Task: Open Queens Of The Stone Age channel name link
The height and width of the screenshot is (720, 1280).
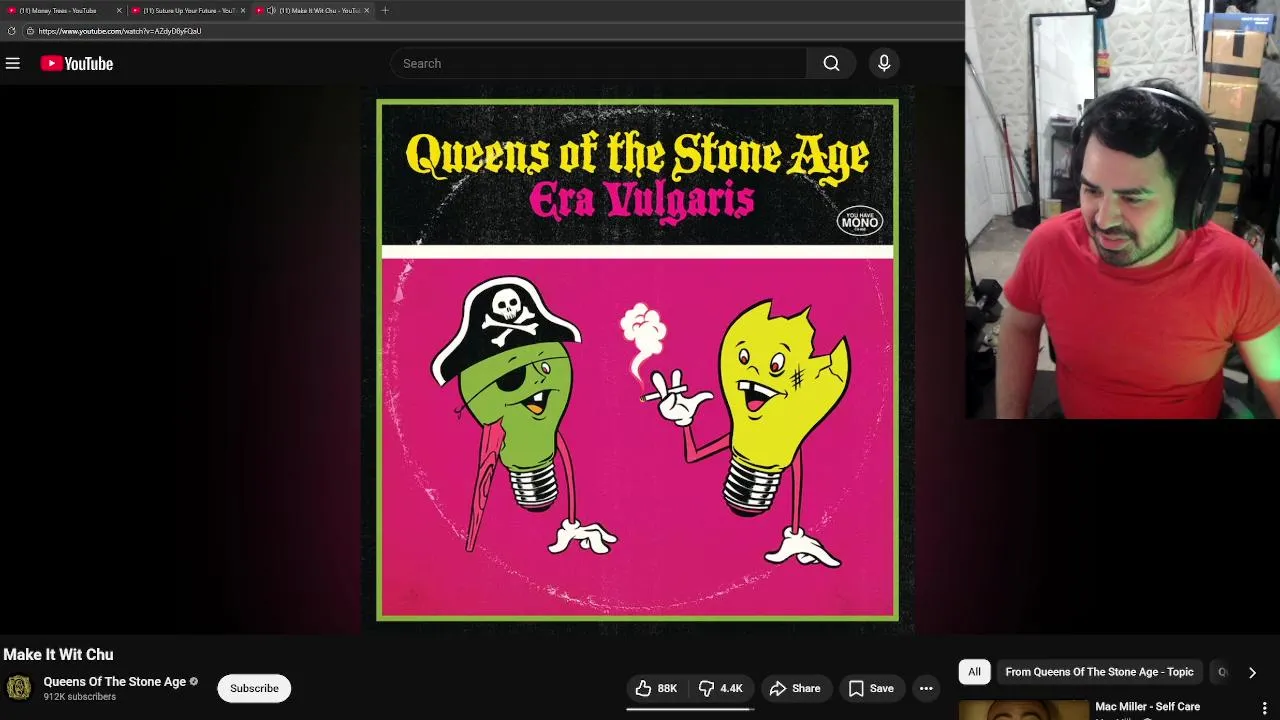Action: (114, 681)
